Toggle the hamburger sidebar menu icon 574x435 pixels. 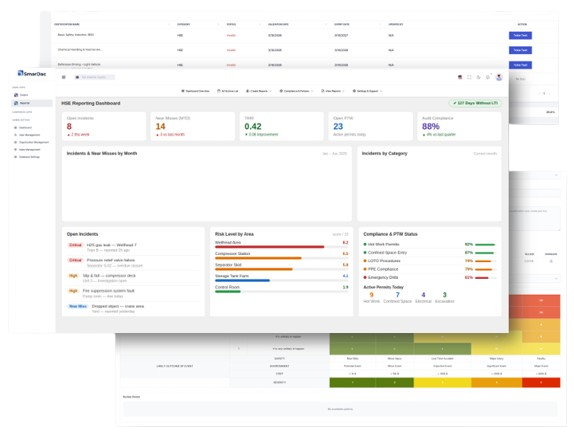click(64, 77)
